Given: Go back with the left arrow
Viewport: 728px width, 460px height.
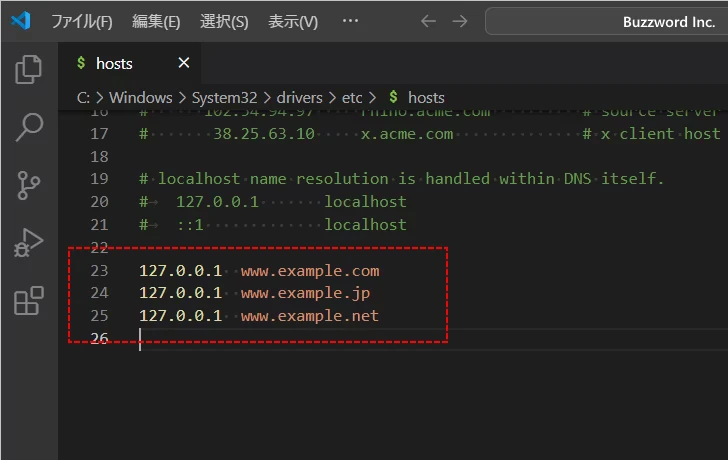Looking at the screenshot, I should 428,21.
